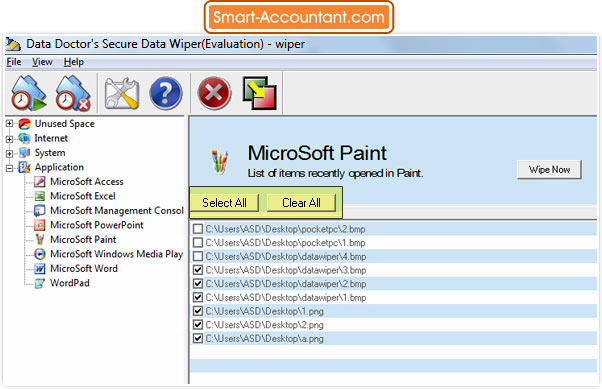
Task: Check the pocketpc\1.bmp checkbox
Action: tap(198, 243)
